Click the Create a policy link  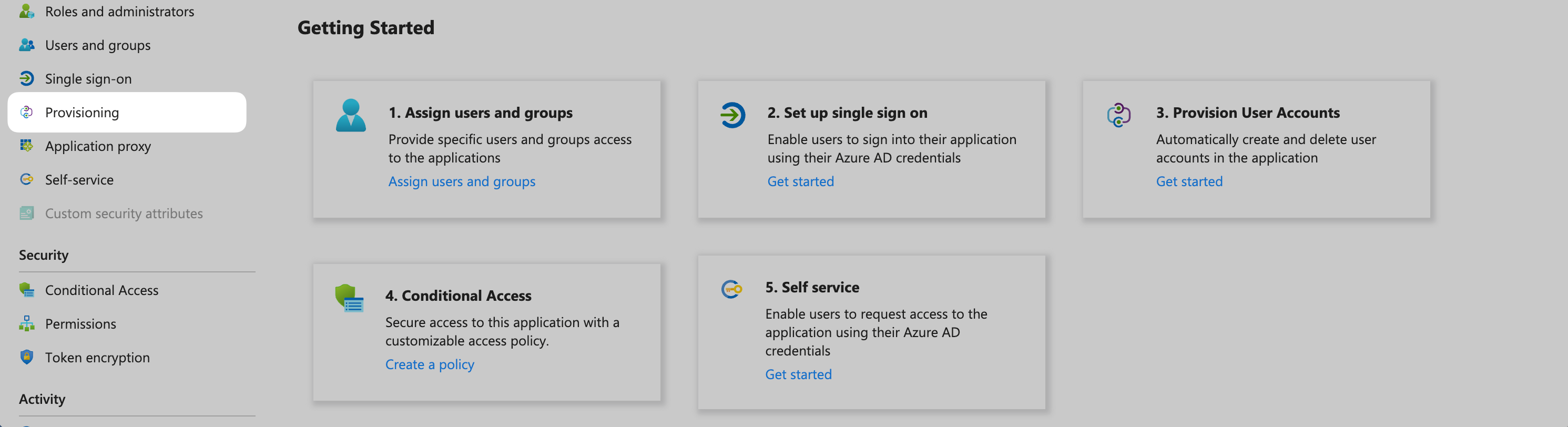(429, 364)
